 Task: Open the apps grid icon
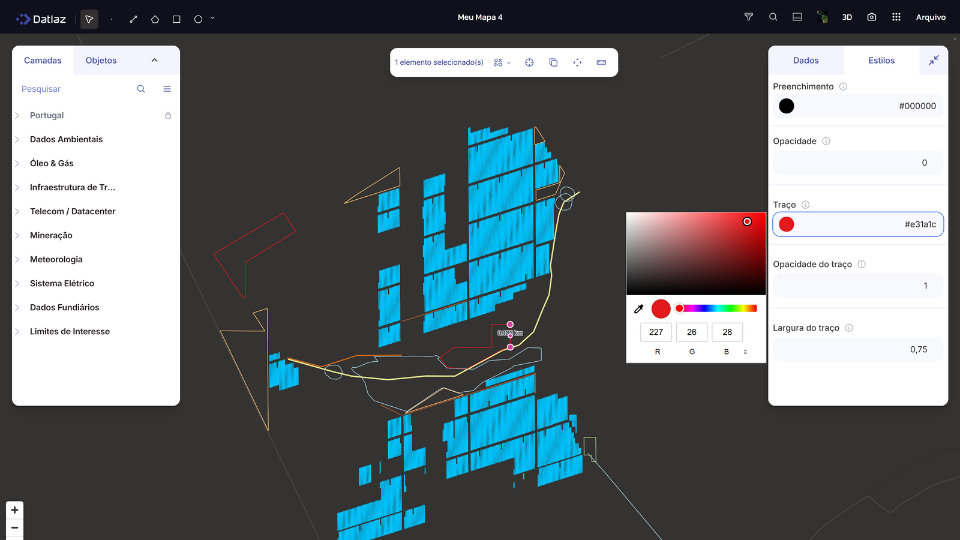click(x=896, y=17)
